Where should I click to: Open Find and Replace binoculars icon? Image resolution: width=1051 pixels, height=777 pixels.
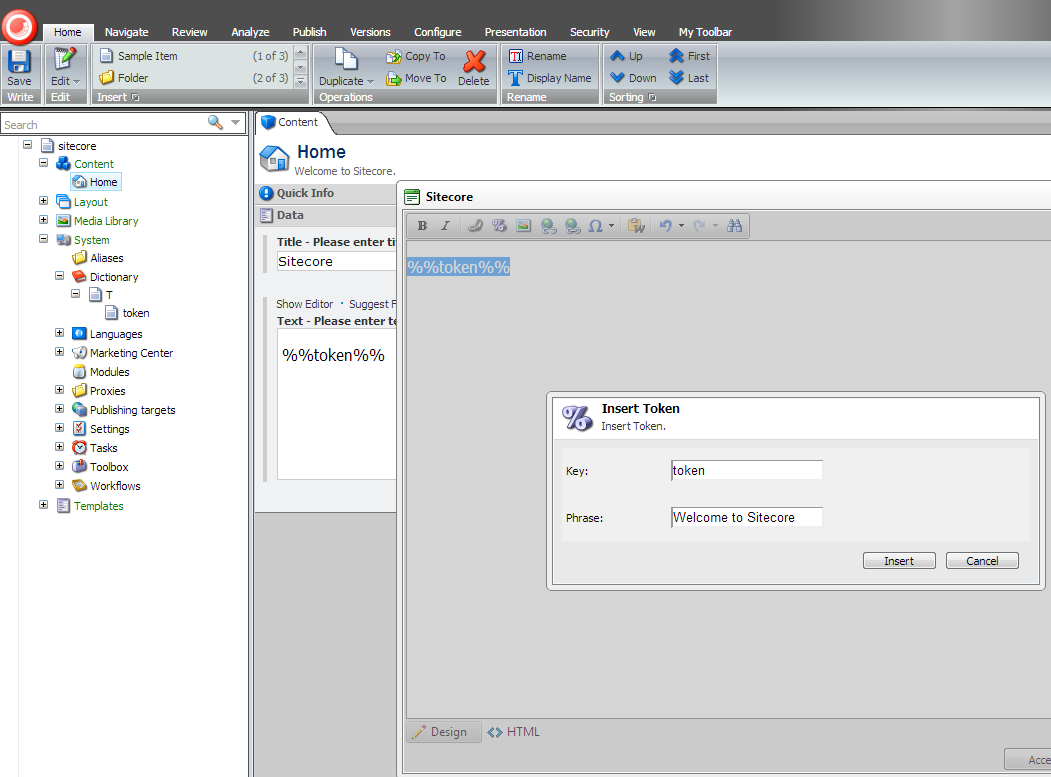(x=735, y=226)
